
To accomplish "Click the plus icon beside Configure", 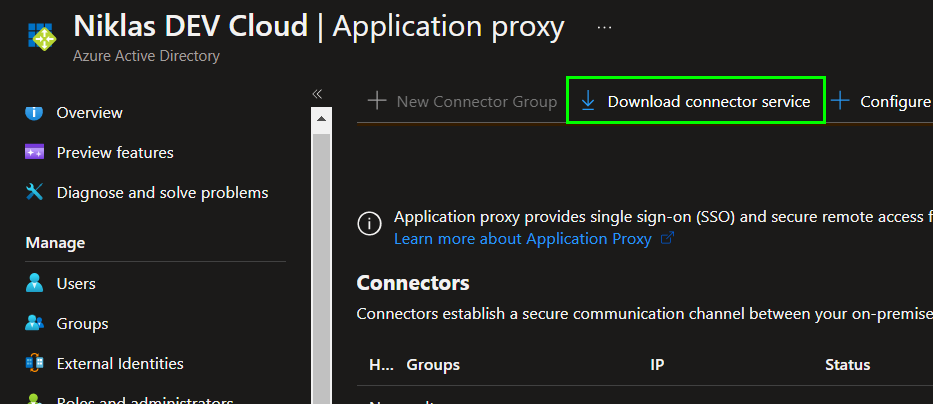I will pos(841,101).
